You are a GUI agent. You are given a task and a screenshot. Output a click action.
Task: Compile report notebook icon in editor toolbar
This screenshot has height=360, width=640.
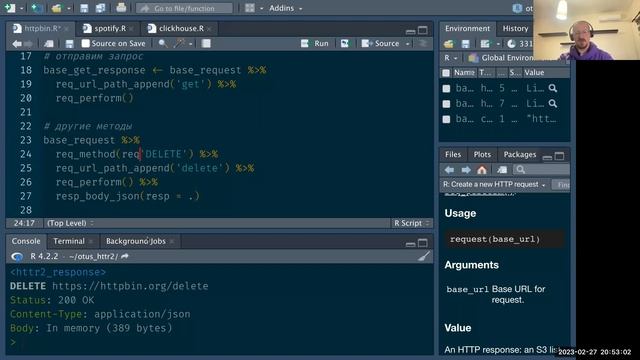click(206, 43)
